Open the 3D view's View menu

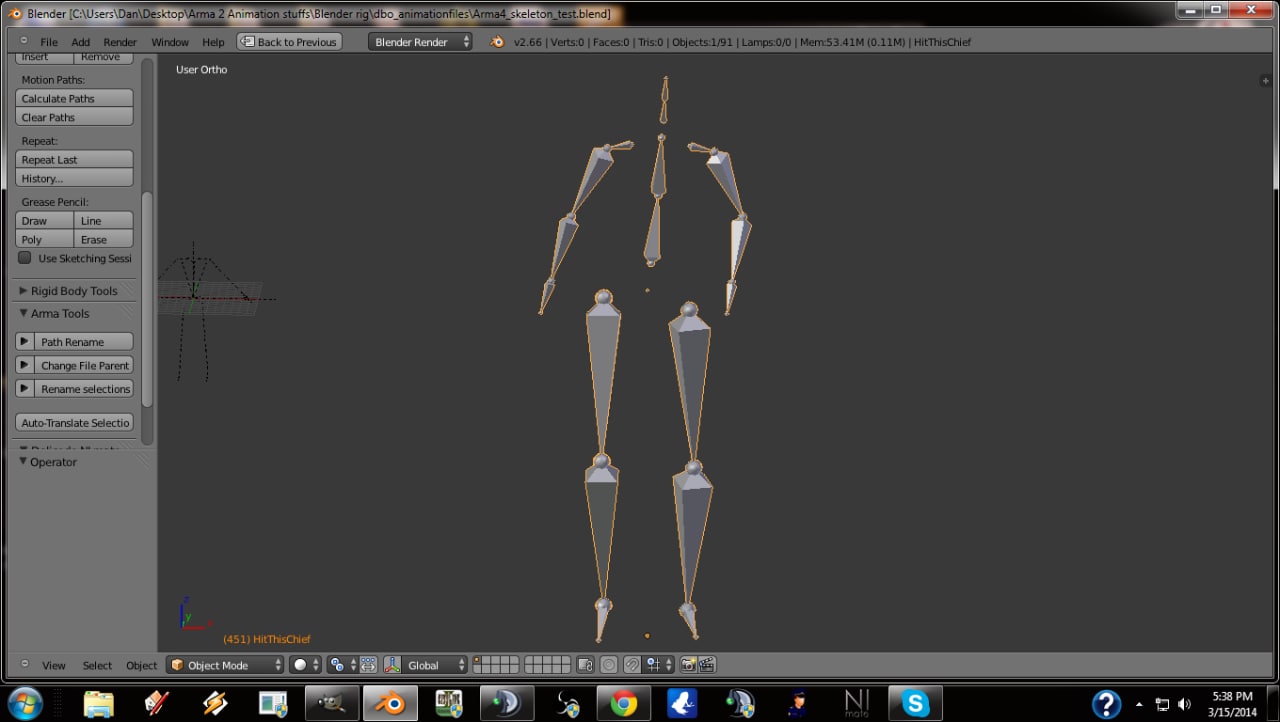54,665
